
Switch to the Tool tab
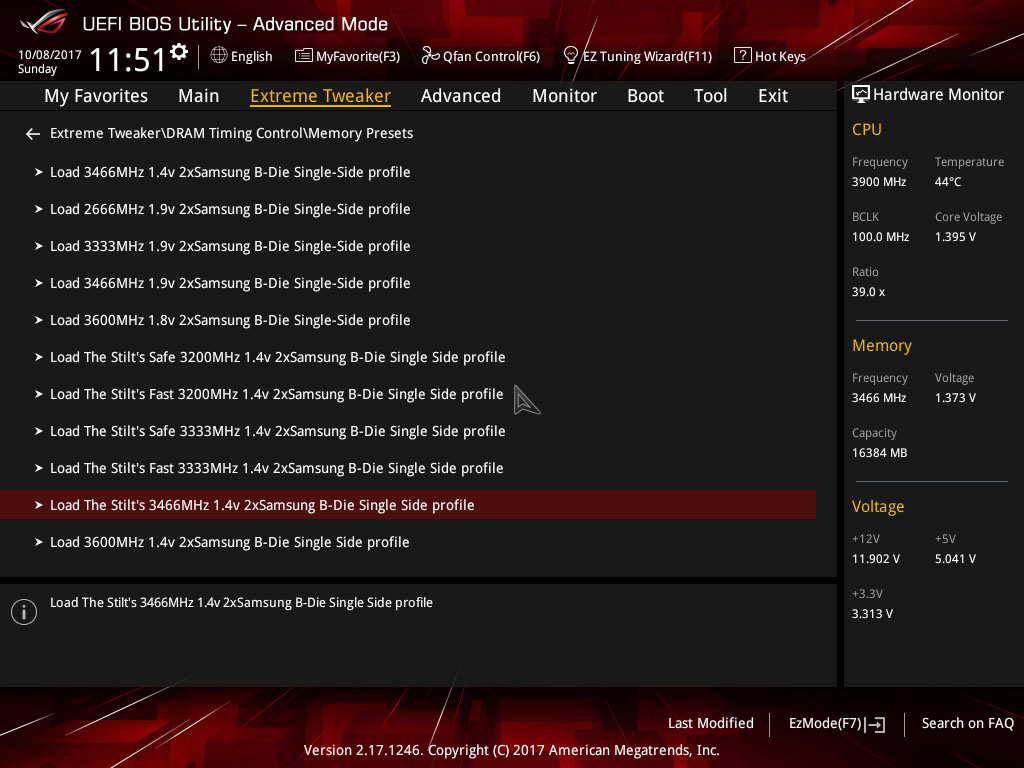point(711,96)
